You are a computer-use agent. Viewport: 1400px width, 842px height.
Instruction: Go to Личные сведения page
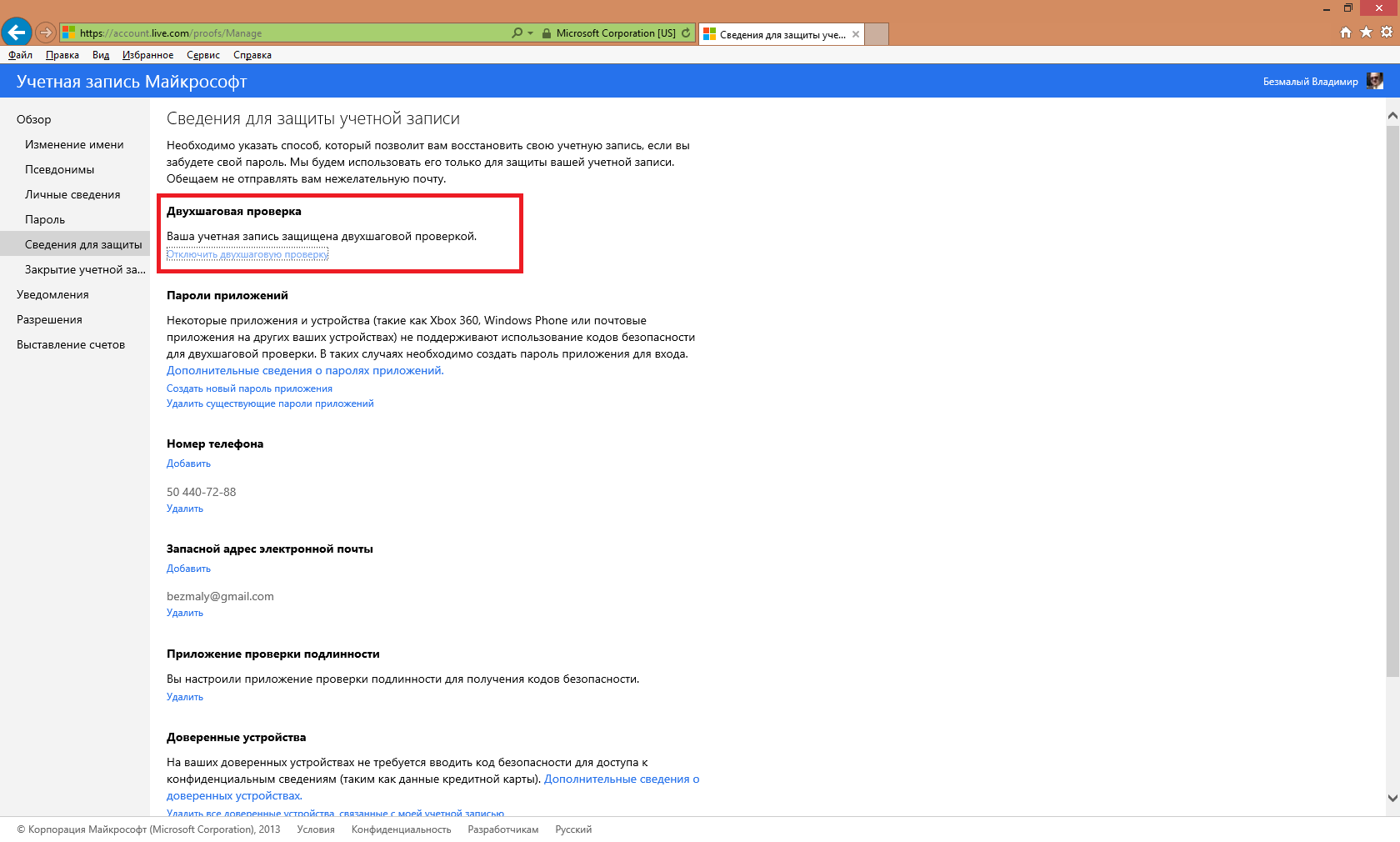72,194
